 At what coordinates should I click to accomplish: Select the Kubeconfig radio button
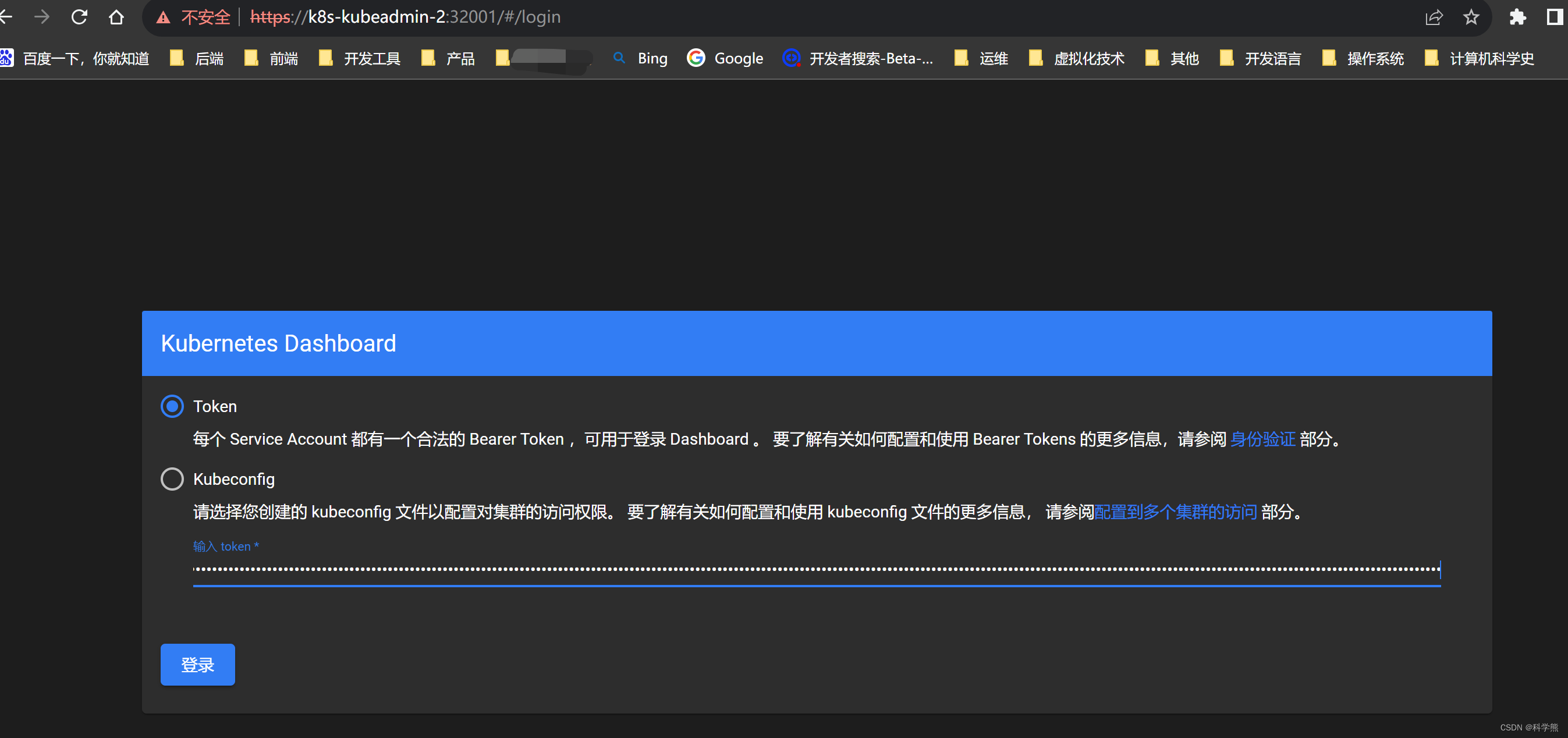point(172,479)
